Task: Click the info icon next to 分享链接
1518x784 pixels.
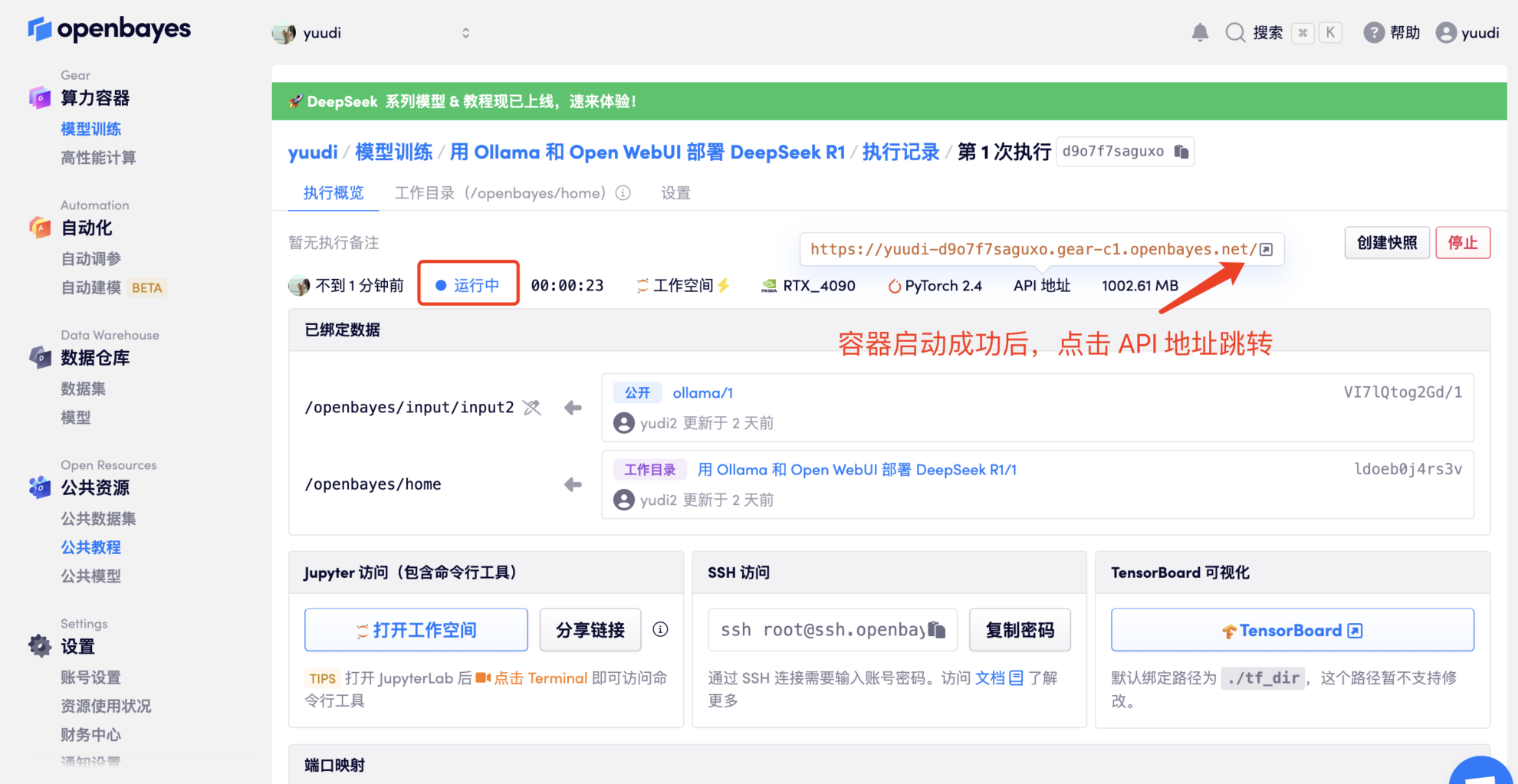Action: (x=660, y=629)
